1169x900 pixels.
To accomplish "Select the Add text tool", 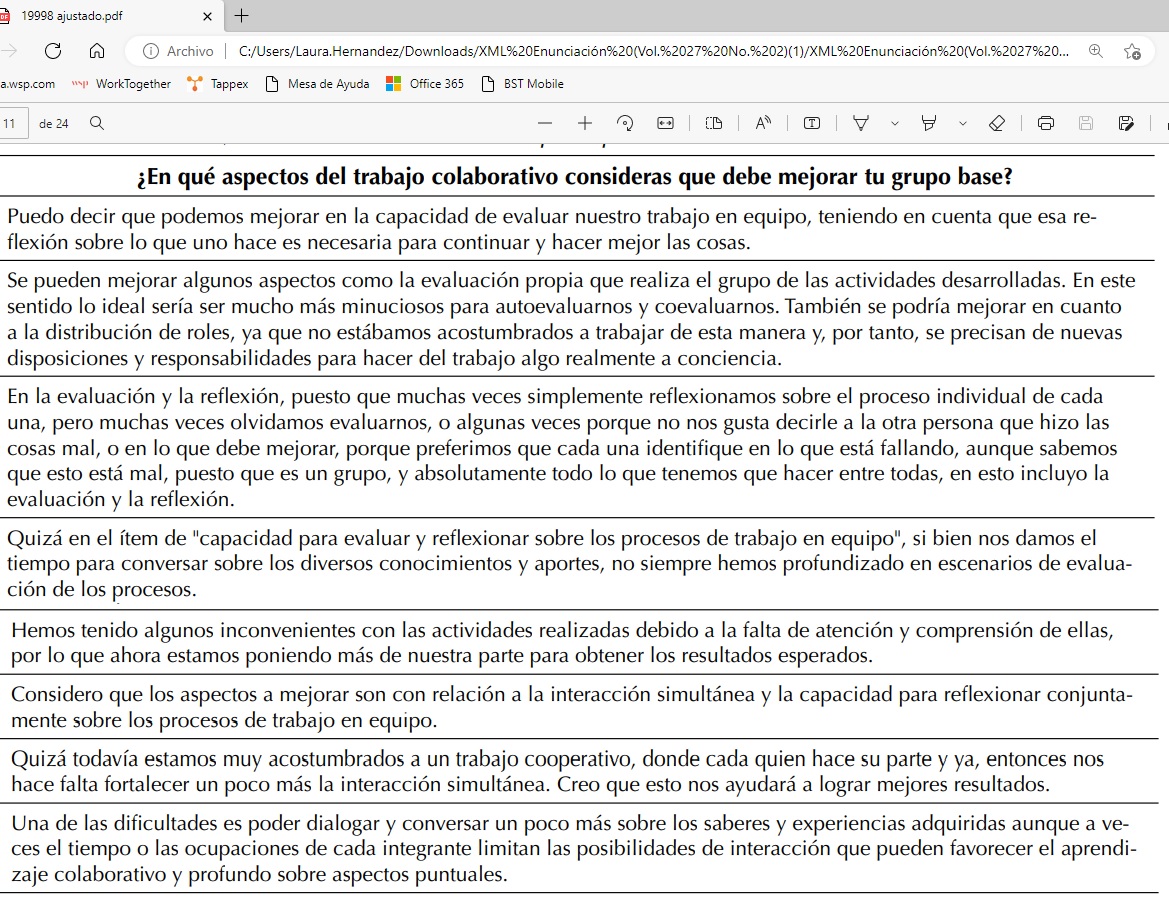I will tap(812, 124).
